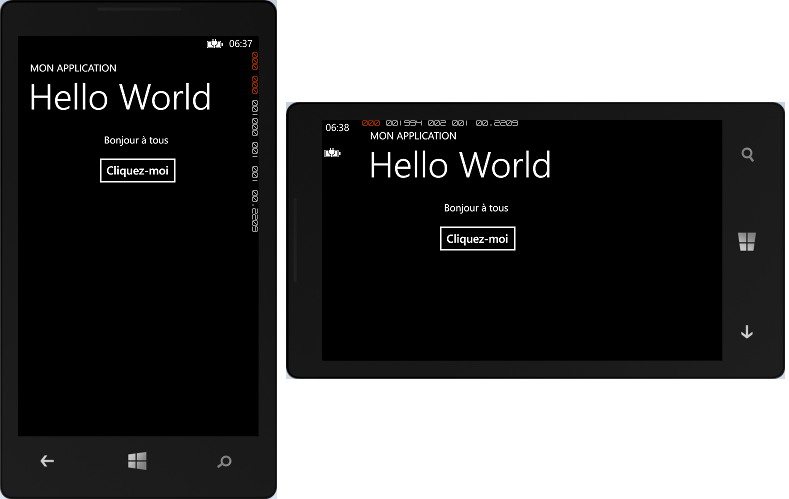Tap the 06:38 clock on the landscape phone

pos(337,128)
